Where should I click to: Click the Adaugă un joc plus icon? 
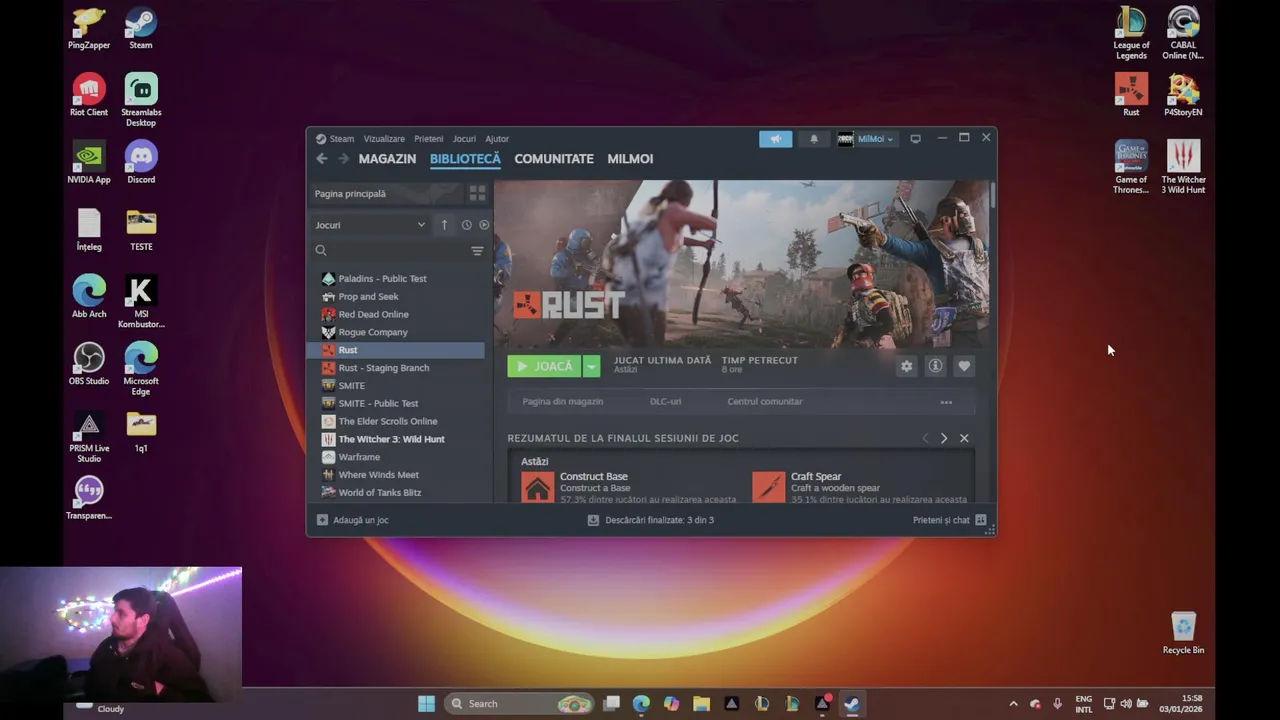pyautogui.click(x=322, y=520)
